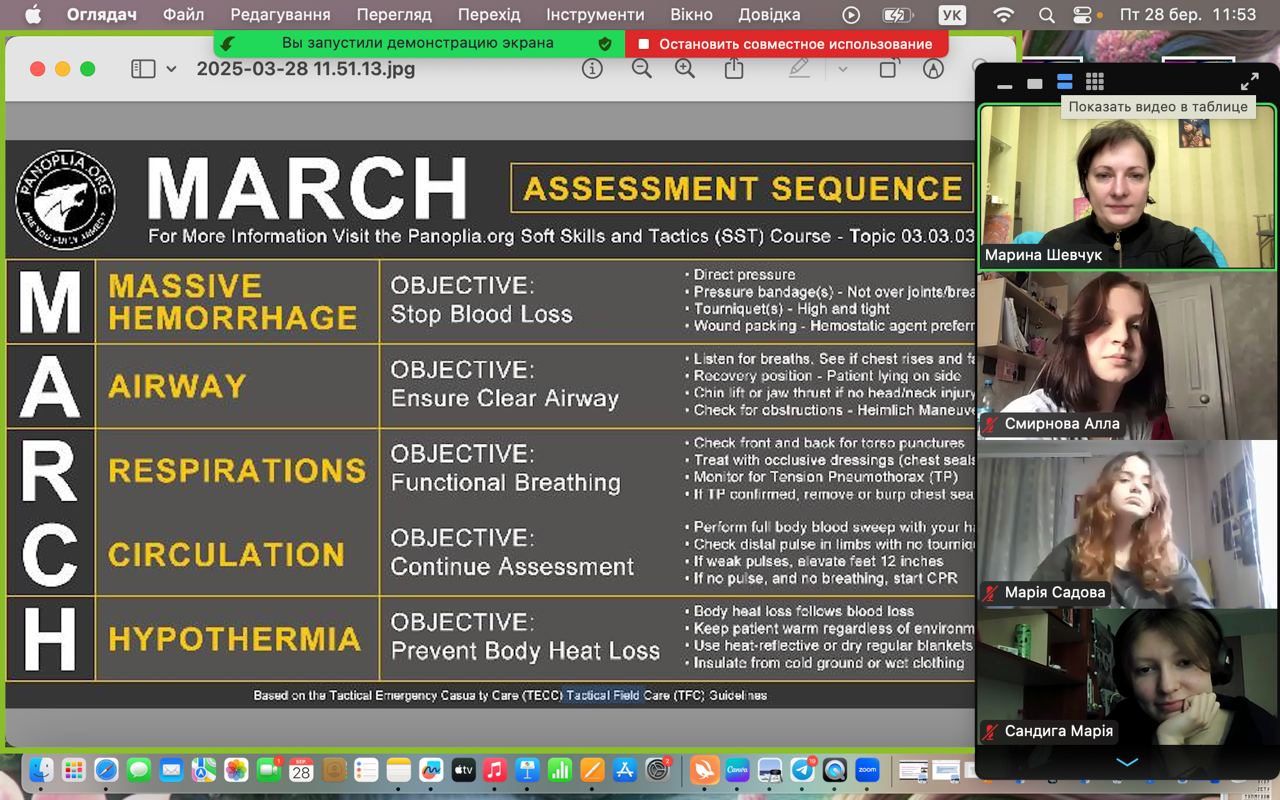Open App Store from the Dock
The height and width of the screenshot is (800, 1280).
625,770
